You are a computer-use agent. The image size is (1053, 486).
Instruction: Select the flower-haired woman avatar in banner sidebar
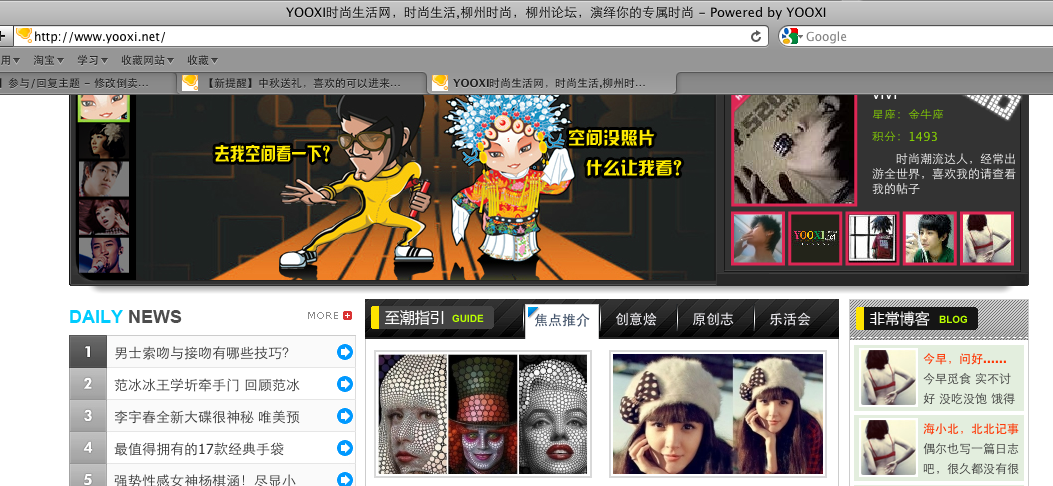[103, 140]
